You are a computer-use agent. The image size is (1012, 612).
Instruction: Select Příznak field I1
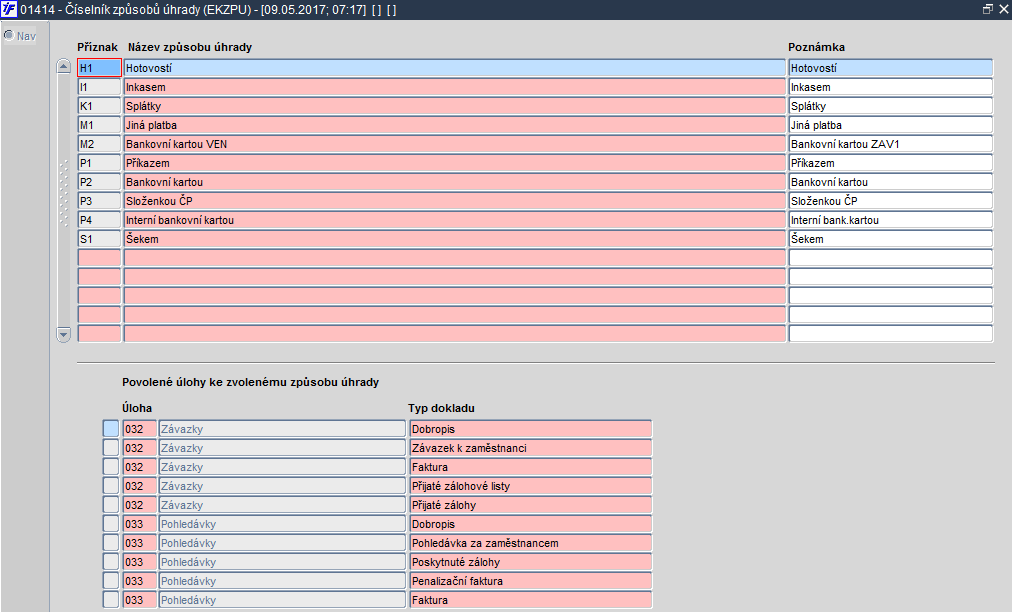99,87
